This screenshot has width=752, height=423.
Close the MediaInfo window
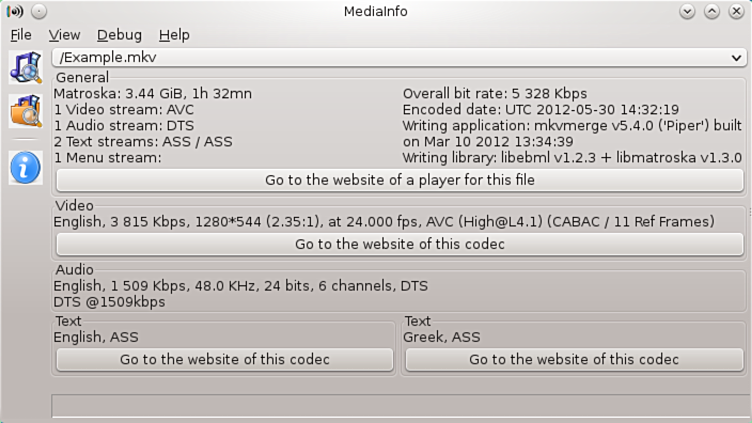click(736, 12)
